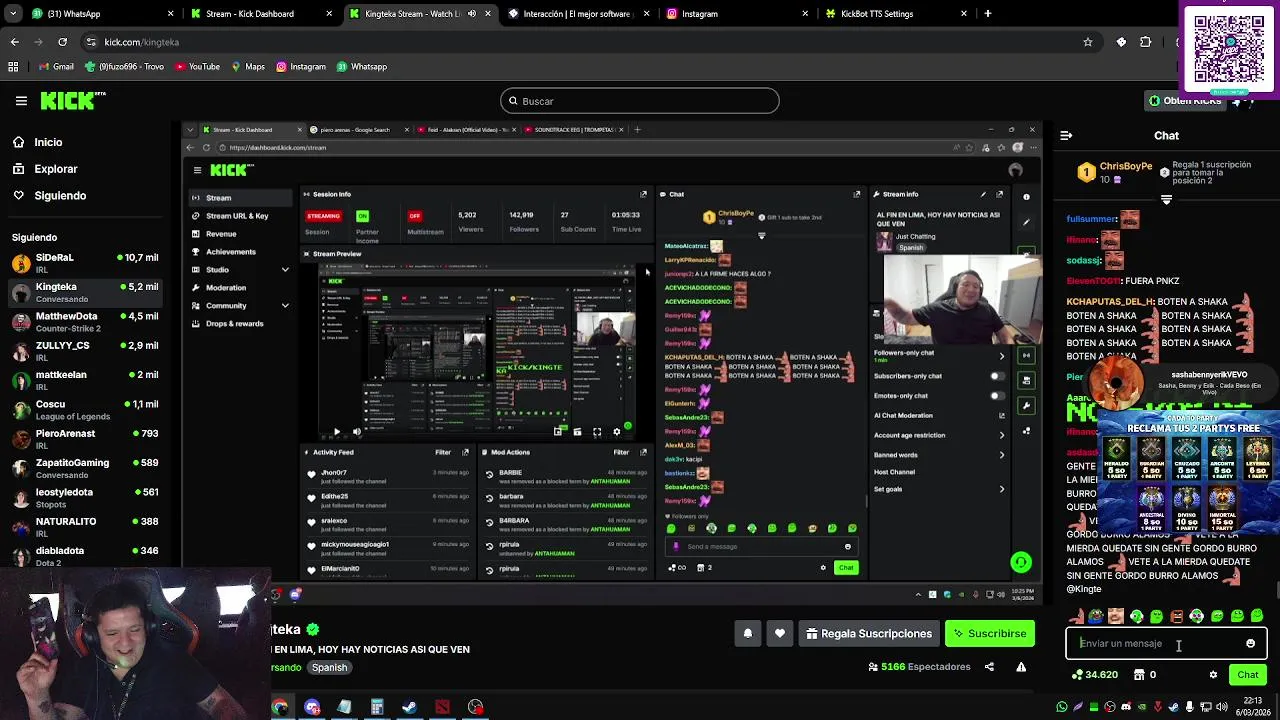
Task: View channel points balance 34.620
Action: pos(1094,675)
